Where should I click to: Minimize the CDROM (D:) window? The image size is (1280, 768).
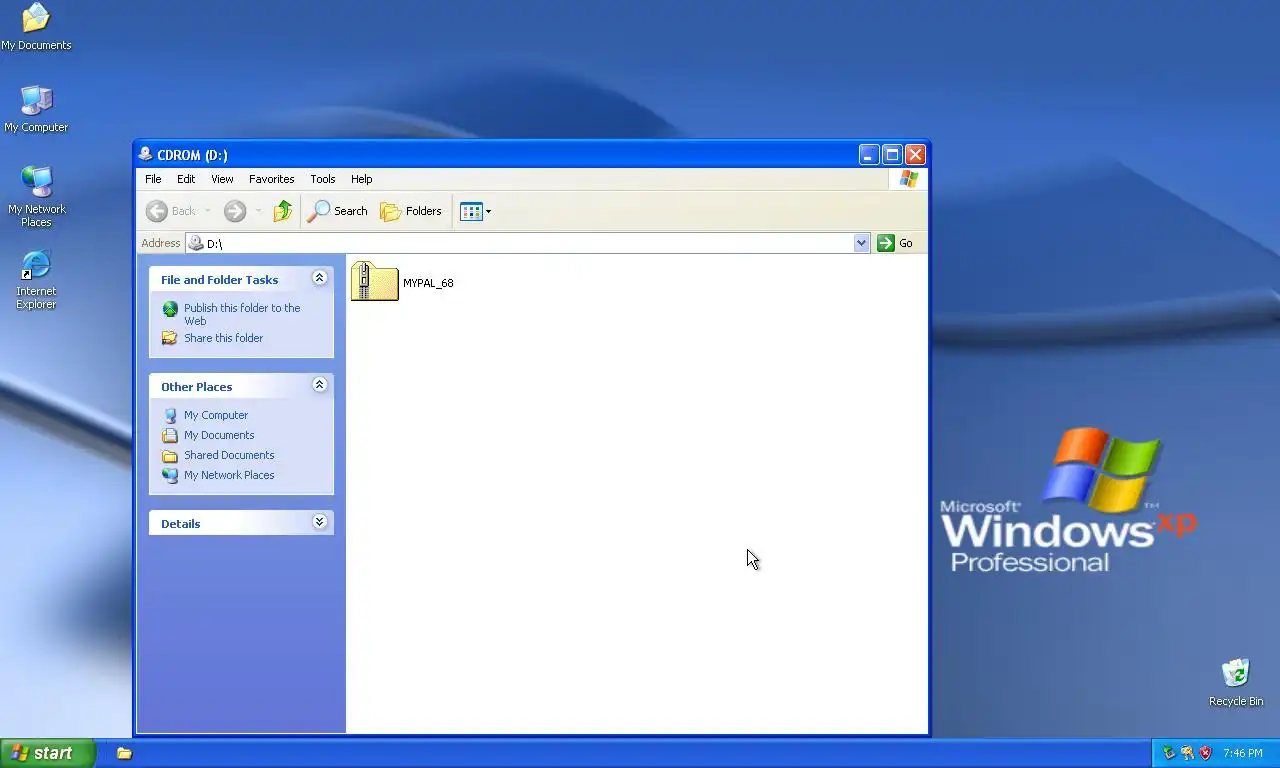[869, 155]
